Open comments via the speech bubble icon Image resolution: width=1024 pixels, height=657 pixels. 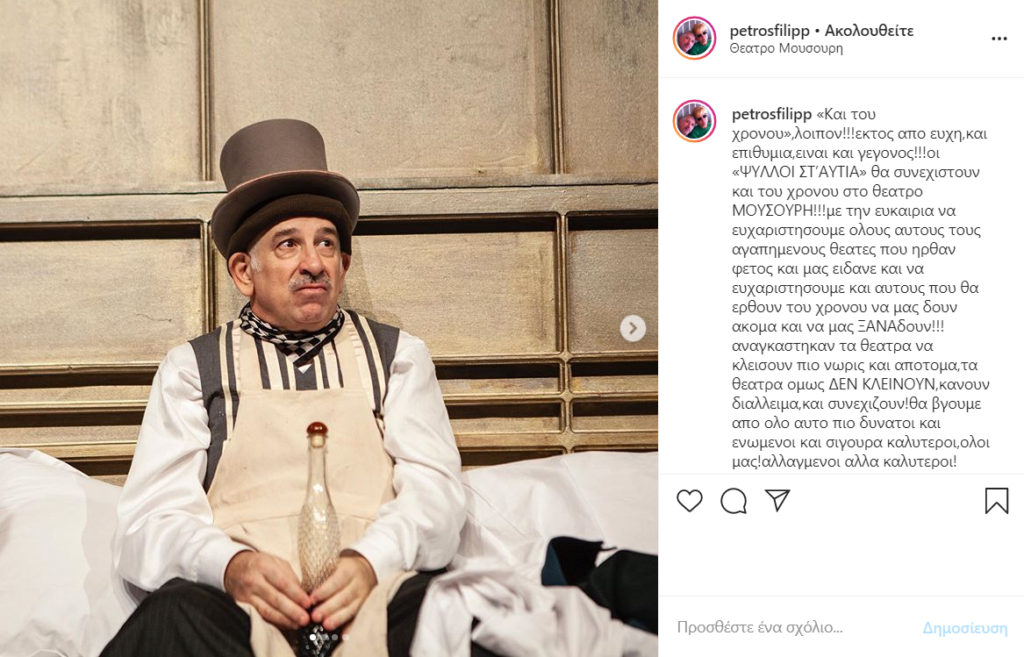(733, 501)
